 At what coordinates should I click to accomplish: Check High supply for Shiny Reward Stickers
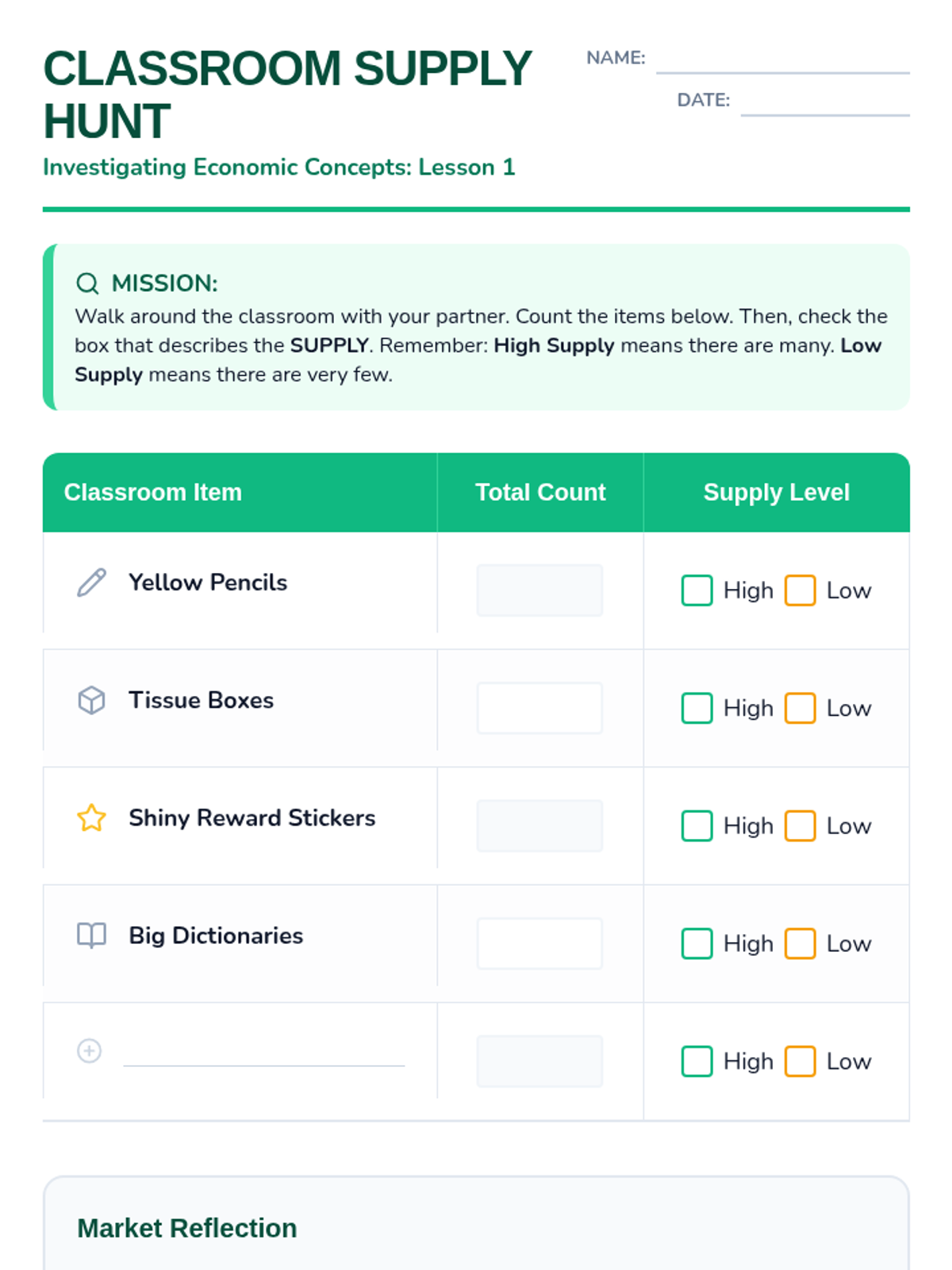pos(697,825)
